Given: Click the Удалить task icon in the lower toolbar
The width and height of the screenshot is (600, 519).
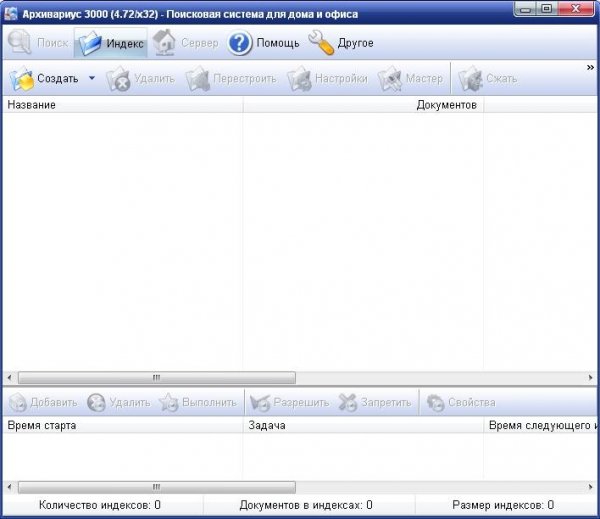Looking at the screenshot, I should click(x=96, y=403).
